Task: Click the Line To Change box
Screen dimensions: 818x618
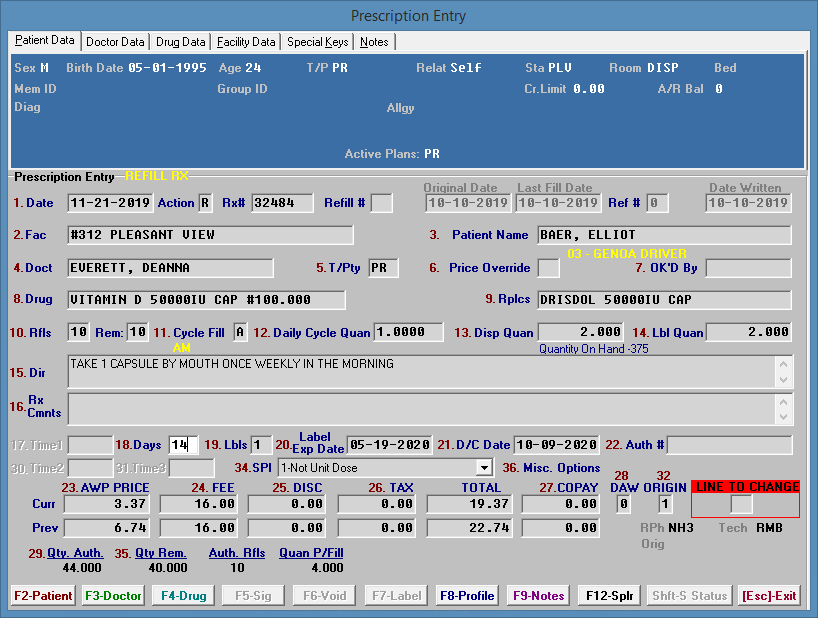Action: click(741, 505)
